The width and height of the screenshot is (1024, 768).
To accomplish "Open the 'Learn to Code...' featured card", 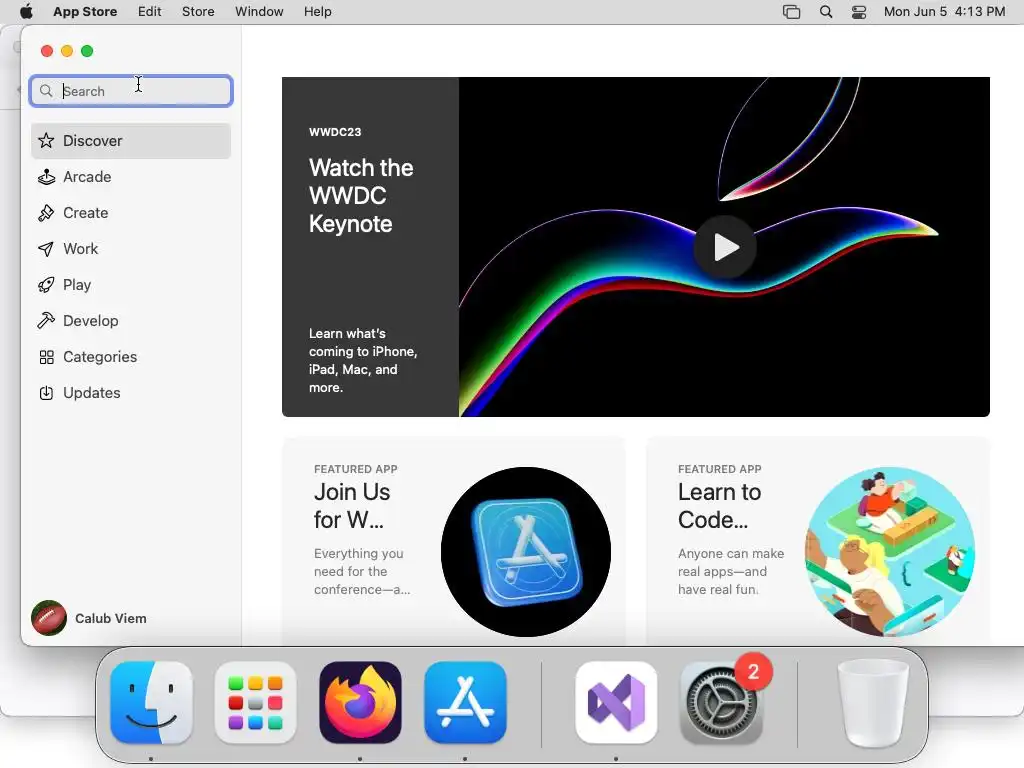I will coord(818,541).
